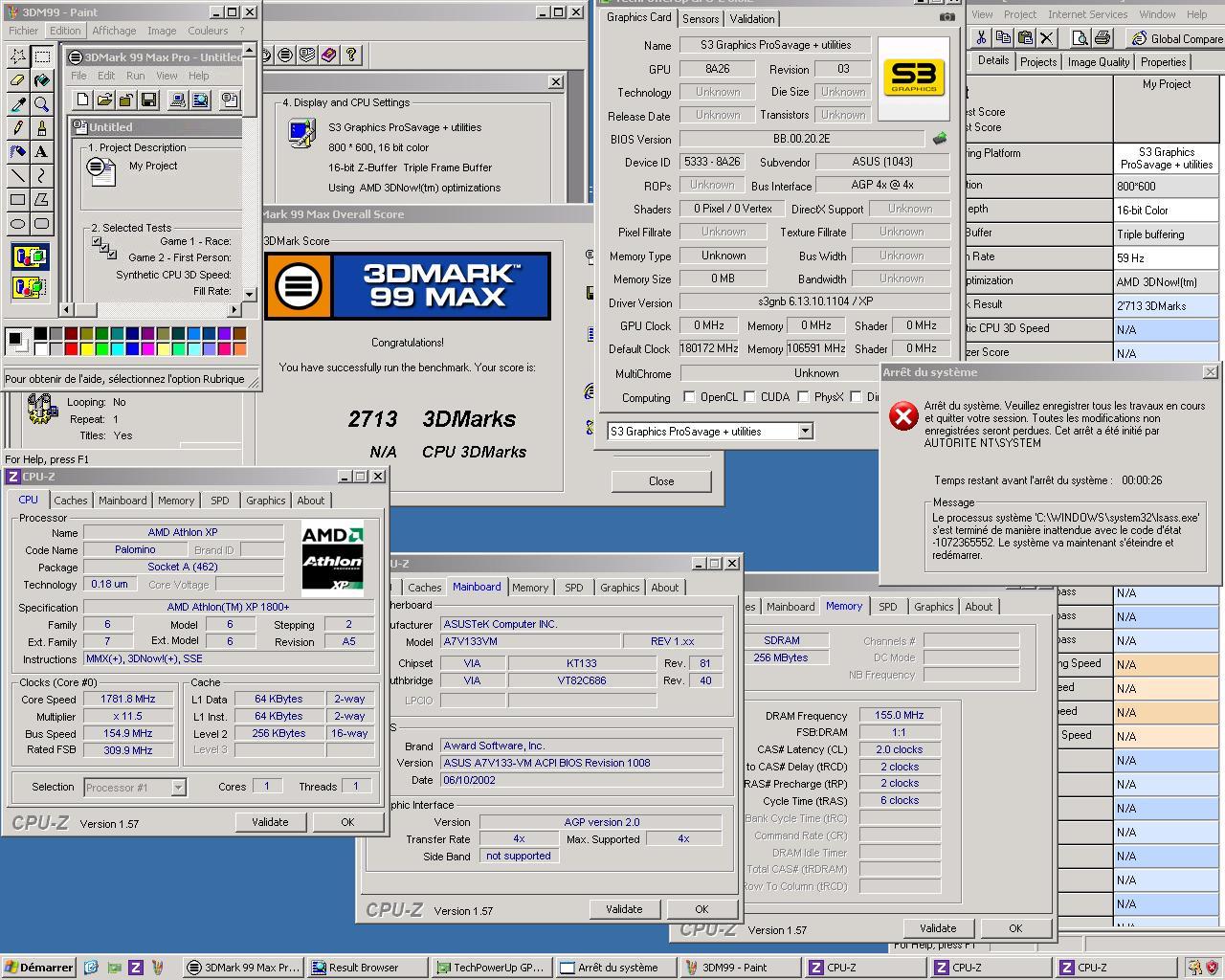Pick the black color from Paint palette
The height and width of the screenshot is (980, 1225).
coord(40,332)
